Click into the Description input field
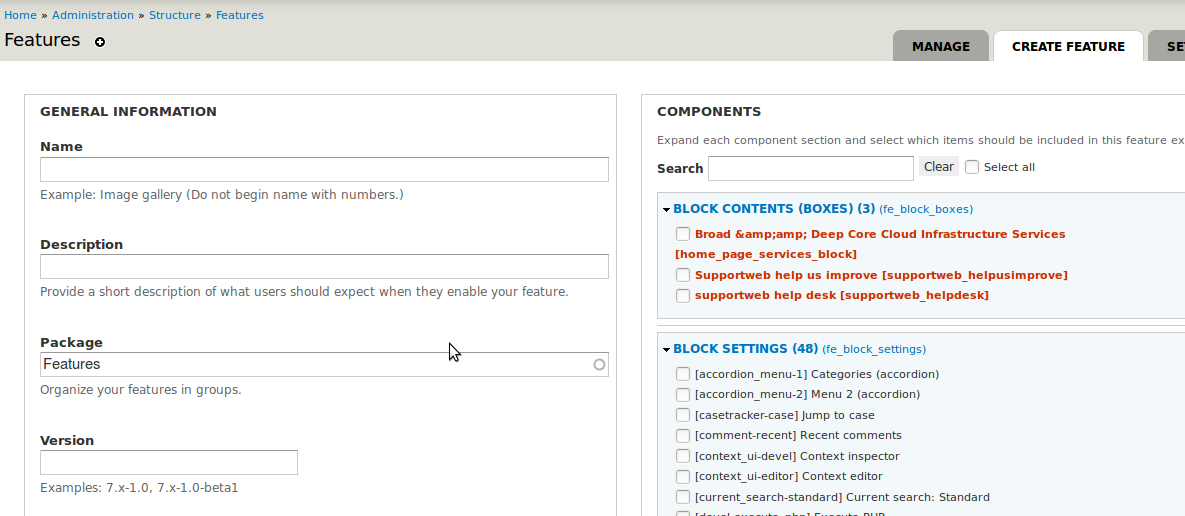 pos(324,267)
